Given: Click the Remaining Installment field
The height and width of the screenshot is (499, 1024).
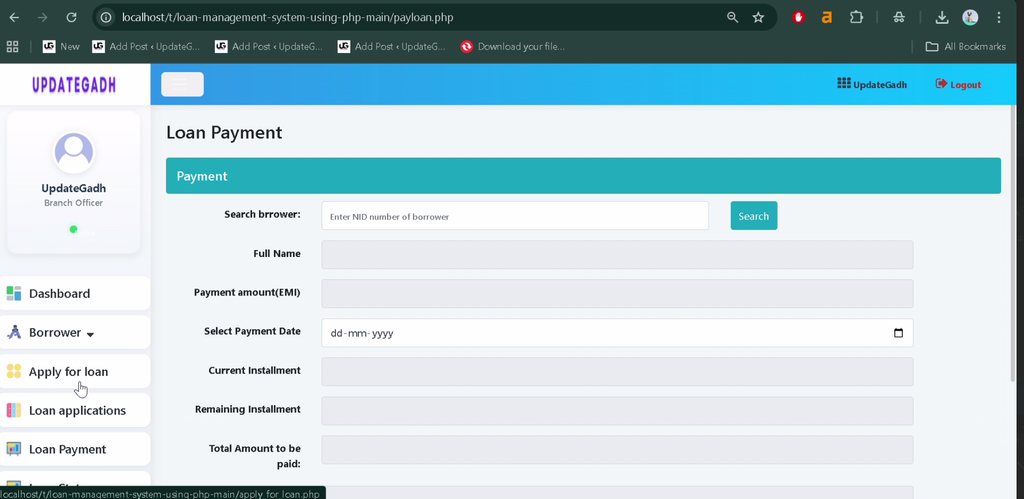Looking at the screenshot, I should pos(617,411).
